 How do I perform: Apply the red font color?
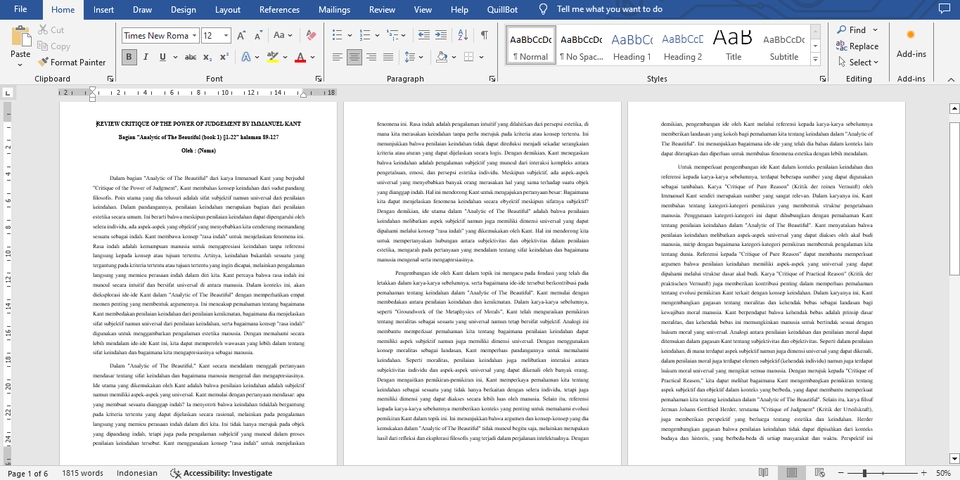click(300, 57)
